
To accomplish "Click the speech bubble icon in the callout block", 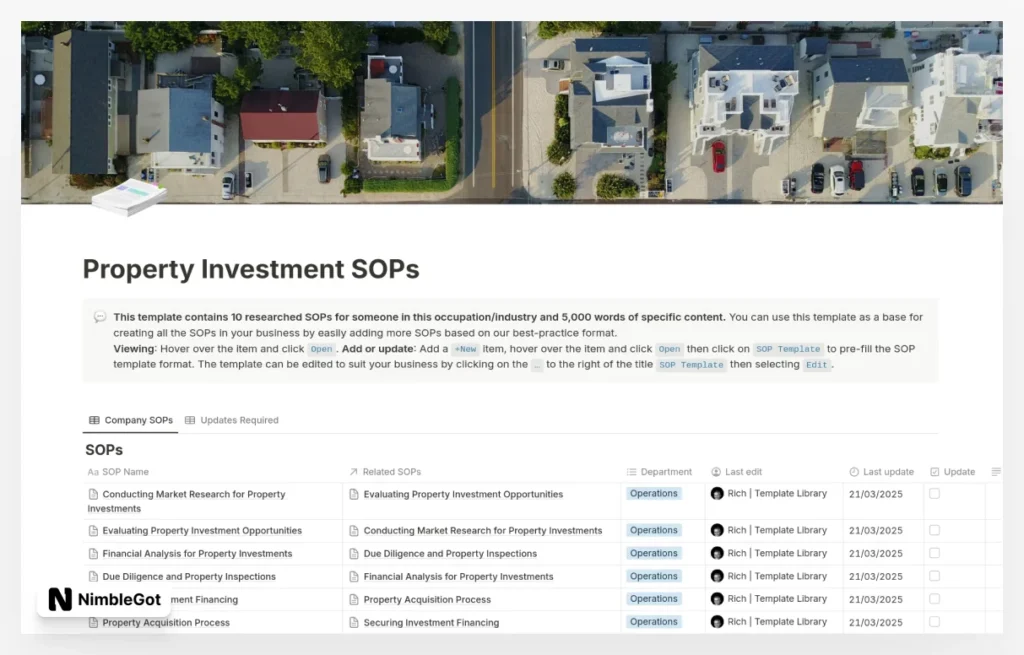I will point(99,317).
